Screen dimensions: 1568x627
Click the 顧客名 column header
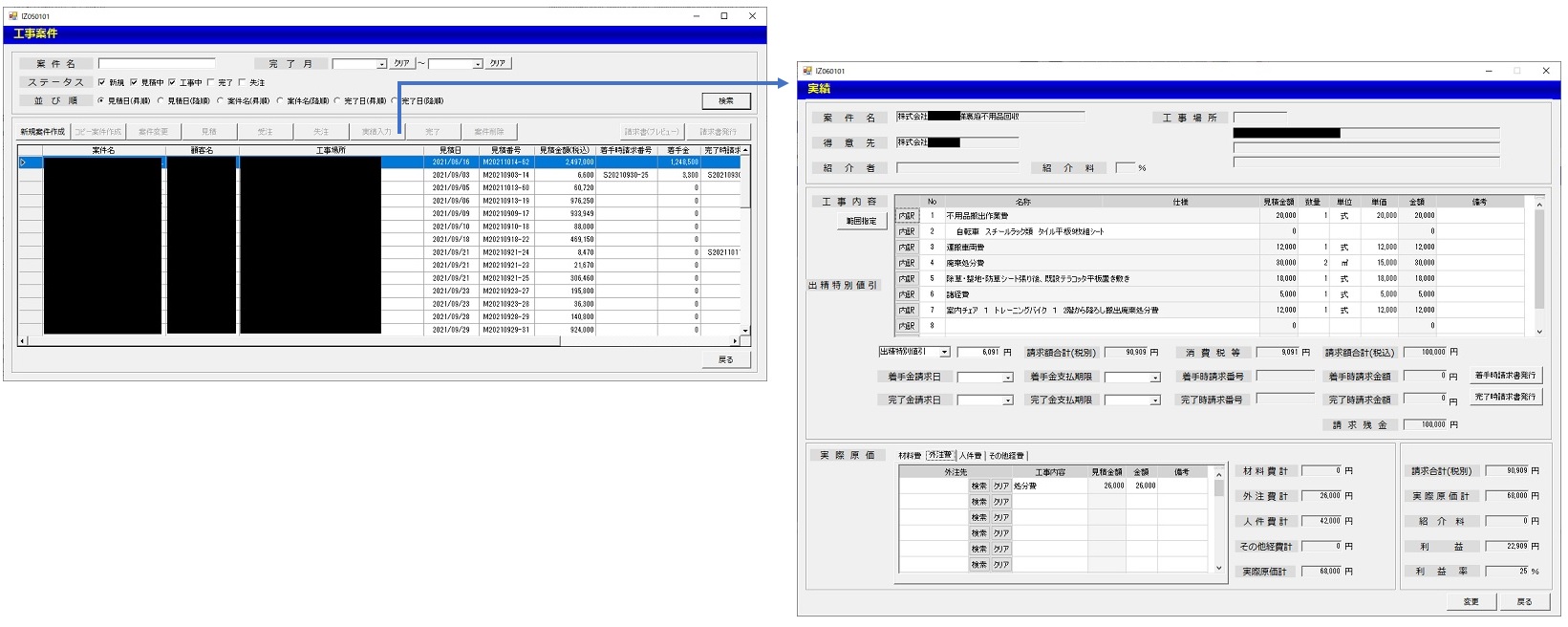202,150
